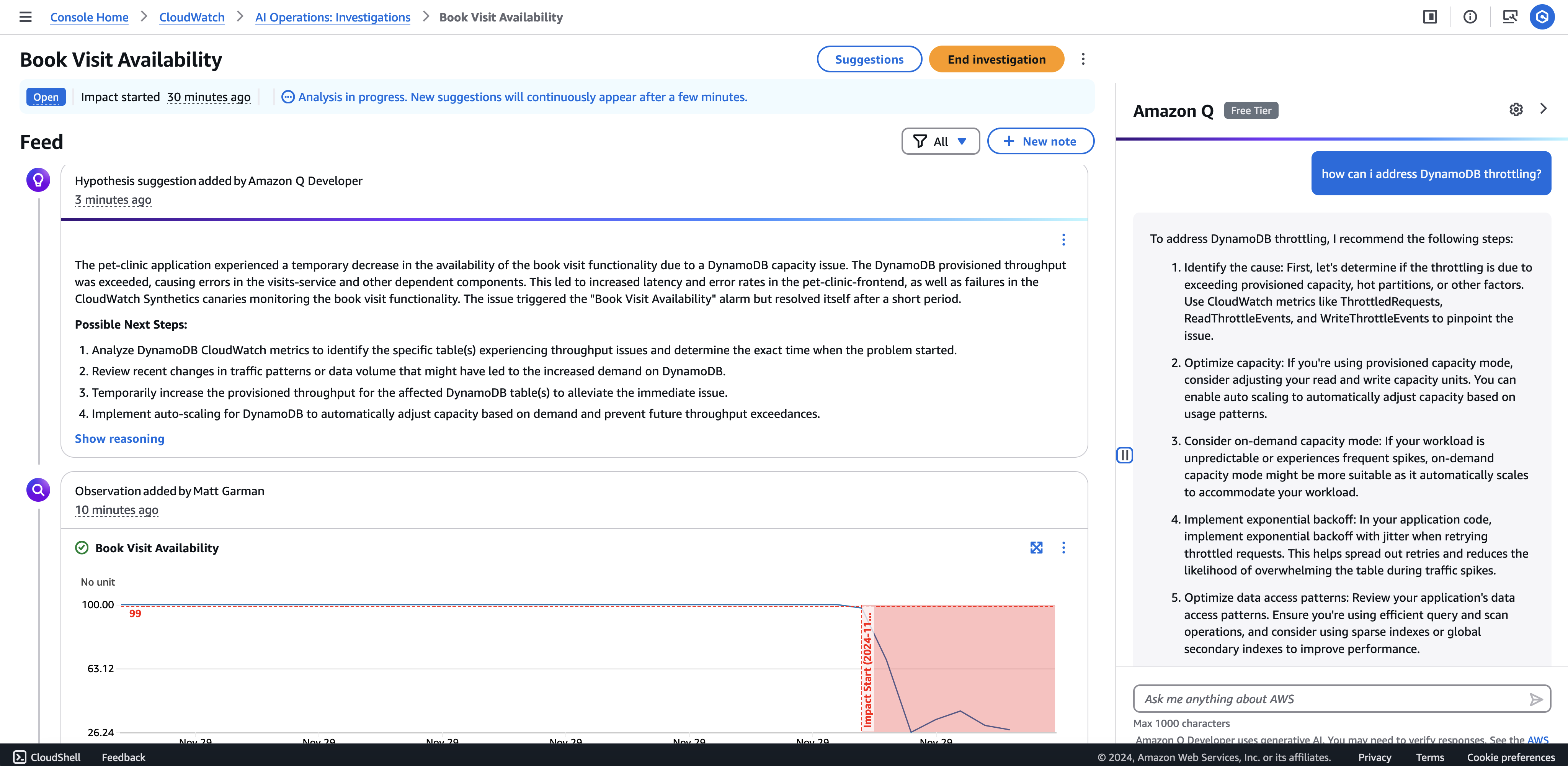Open the hypothesis card three-dot menu
1568x766 pixels.
pyautogui.click(x=1063, y=239)
